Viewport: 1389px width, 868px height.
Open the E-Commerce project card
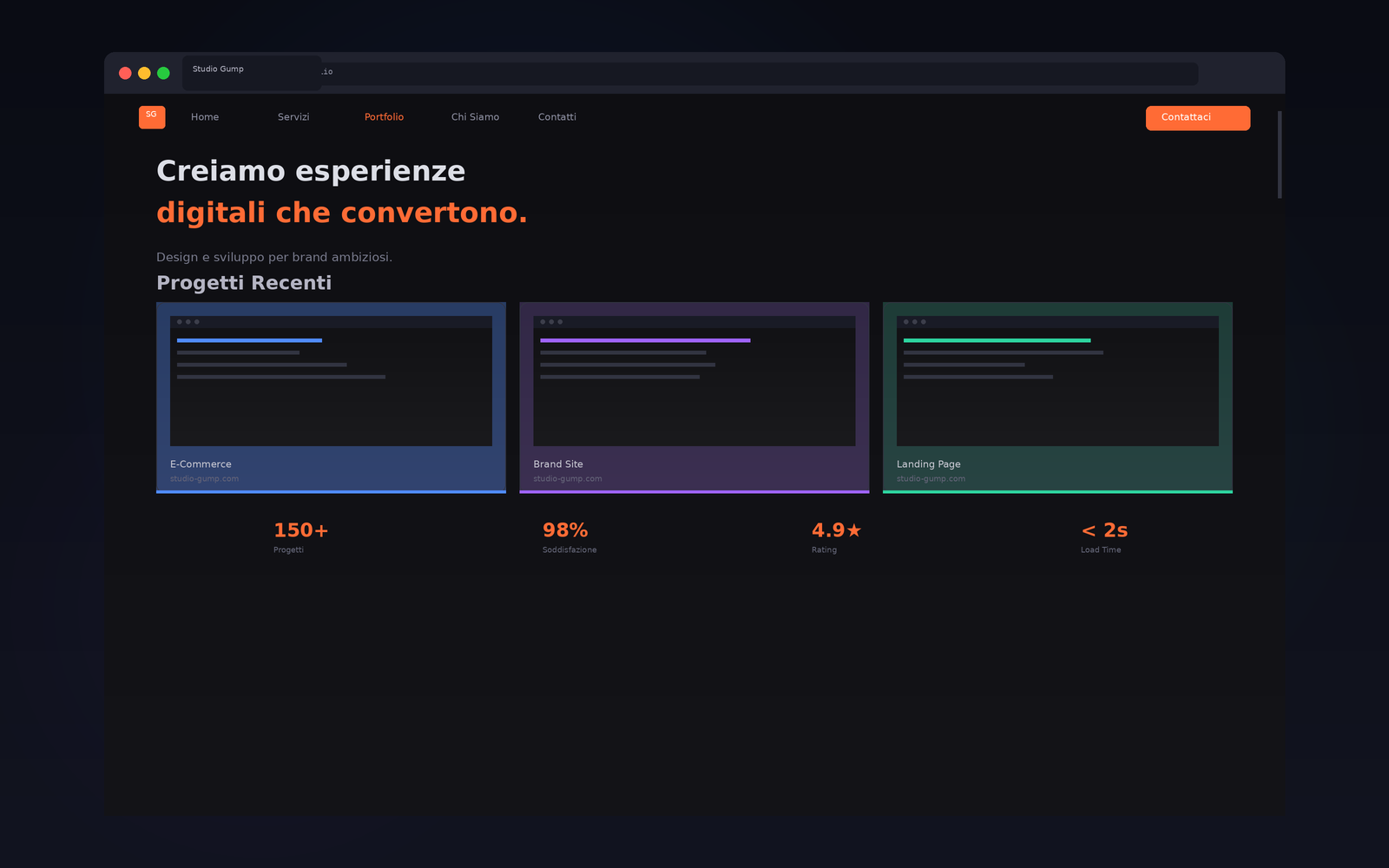tap(331, 398)
